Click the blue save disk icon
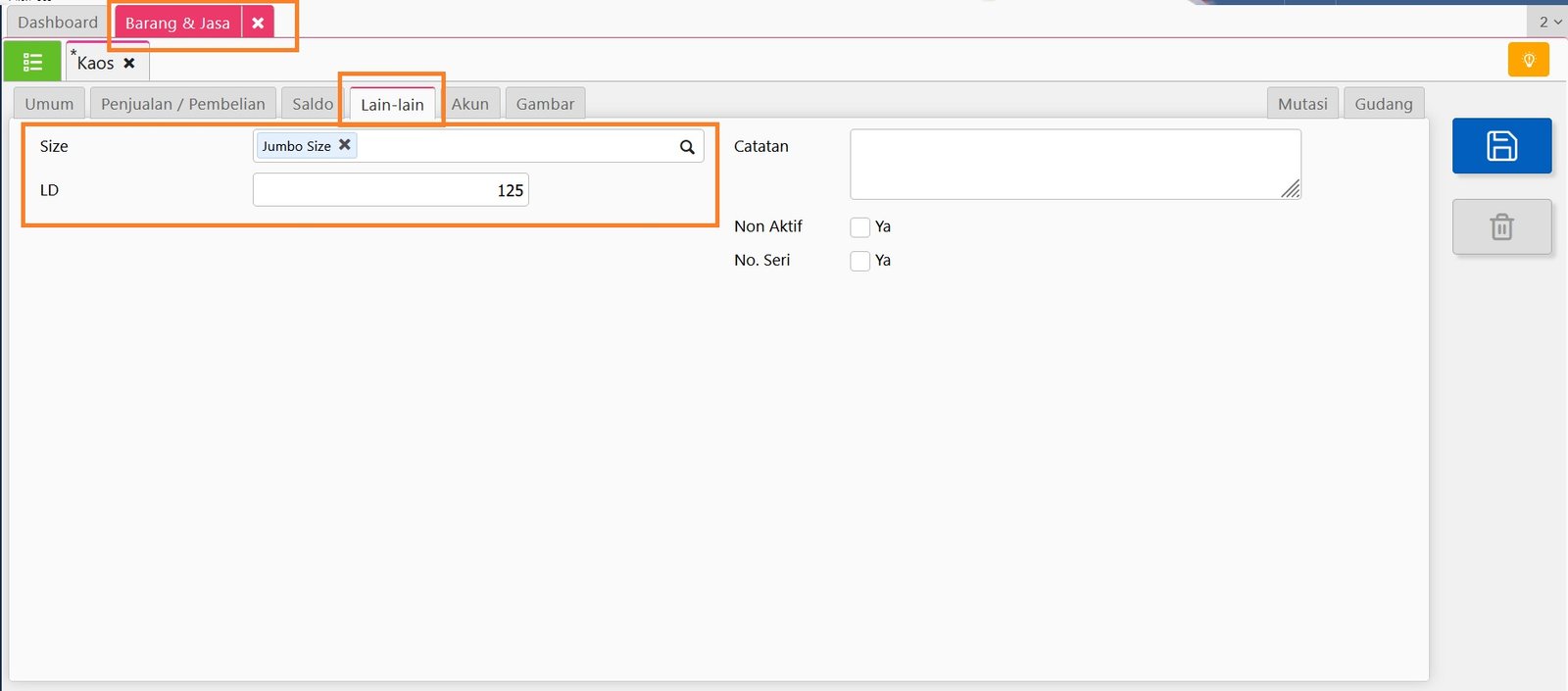The height and width of the screenshot is (691, 1568). tap(1501, 146)
